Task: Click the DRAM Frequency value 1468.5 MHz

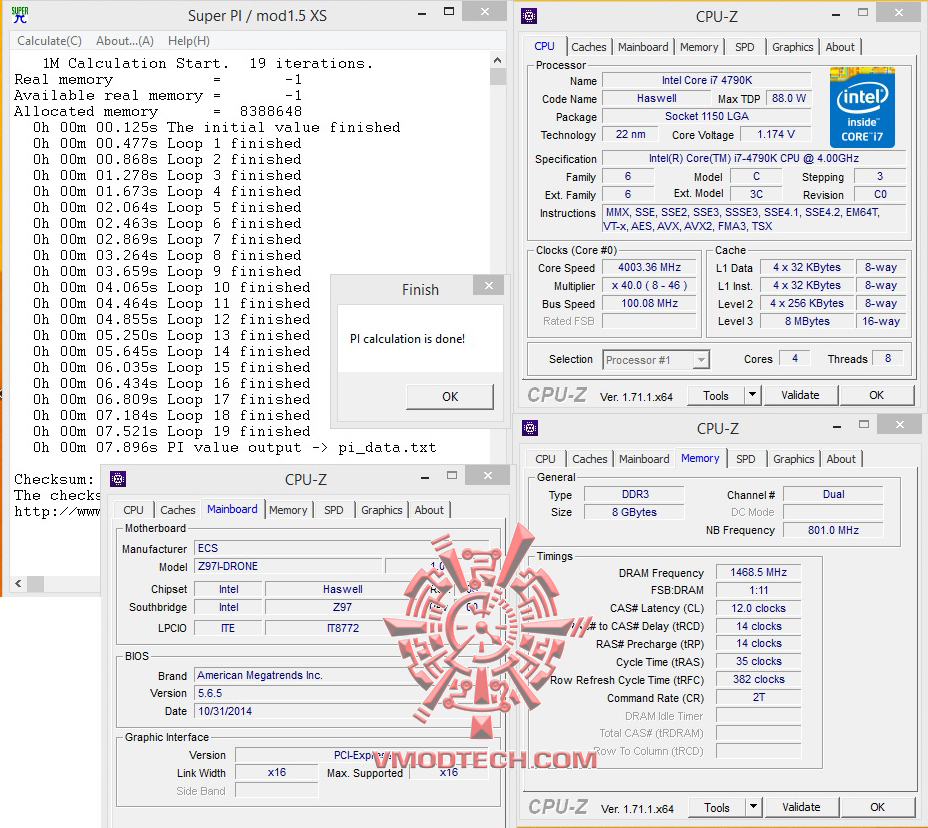Action: coord(758,572)
